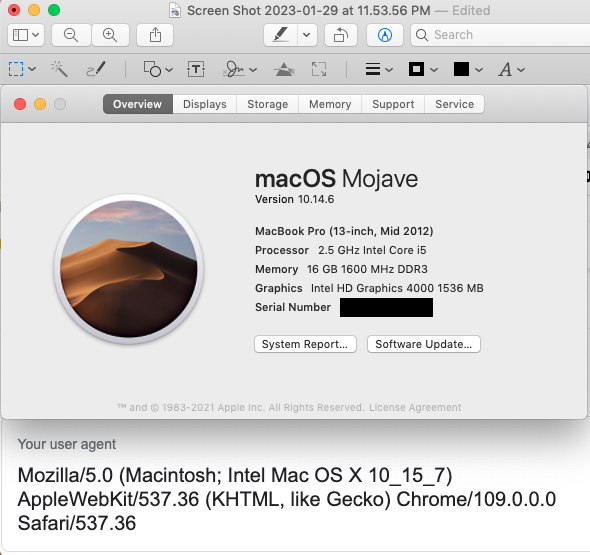The height and width of the screenshot is (555, 590).
Task: Toggle the Markup toolbar button
Action: (x=385, y=35)
